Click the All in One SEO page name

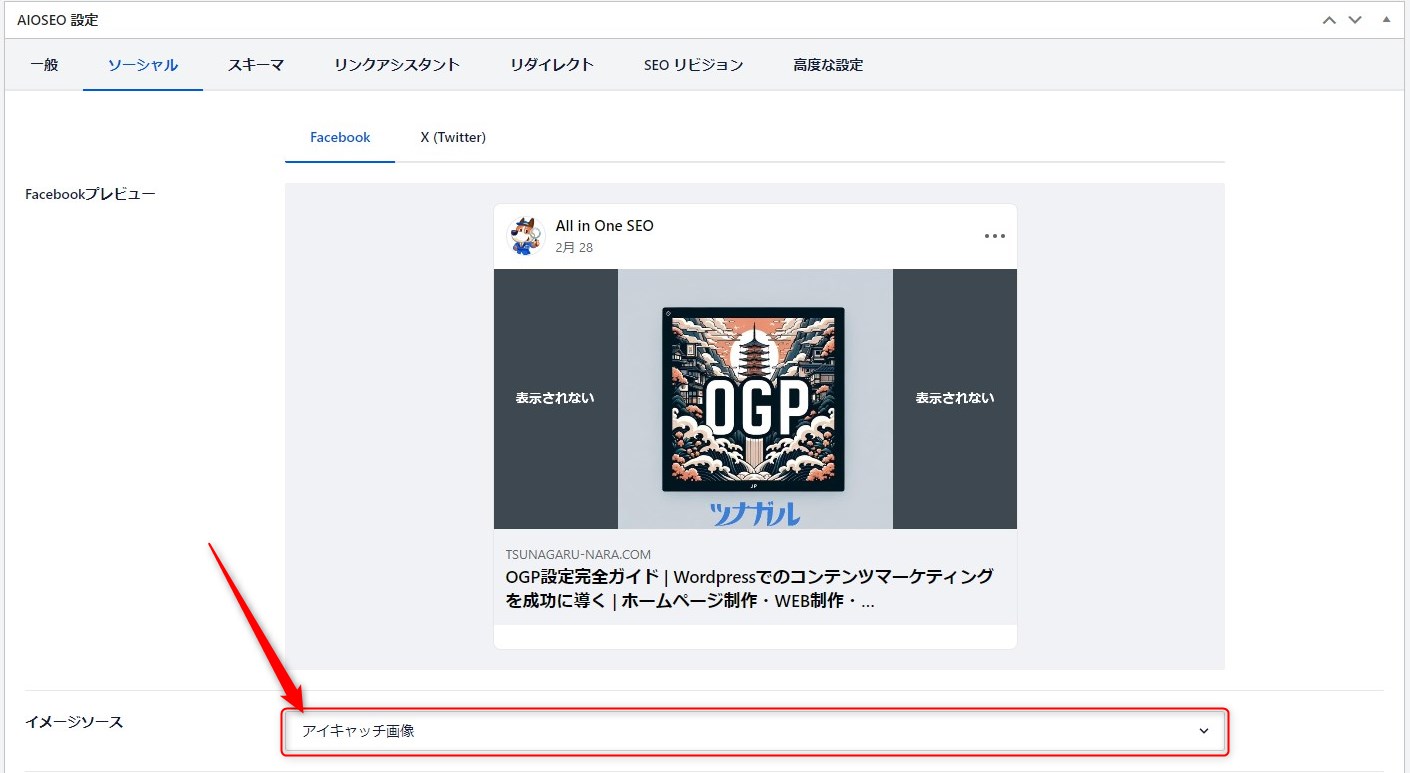[604, 226]
